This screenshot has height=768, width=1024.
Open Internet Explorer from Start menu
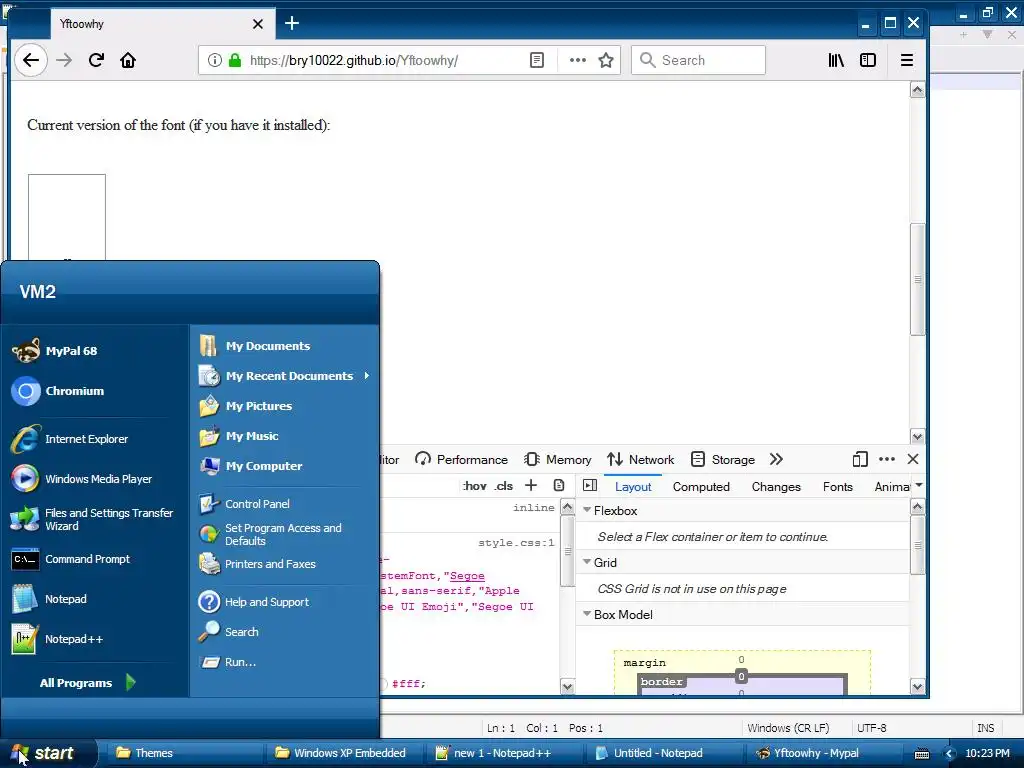[x=71, y=439]
